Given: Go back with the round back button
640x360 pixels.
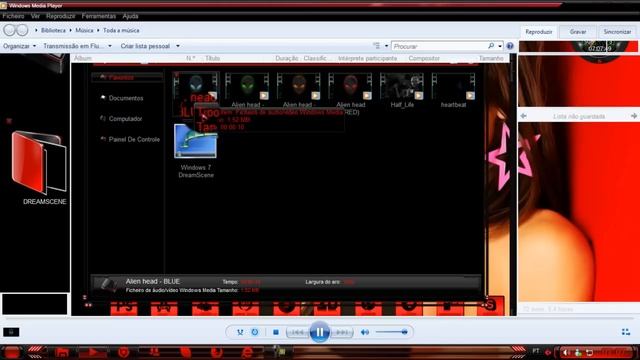Looking at the screenshot, I should pos(9,30).
